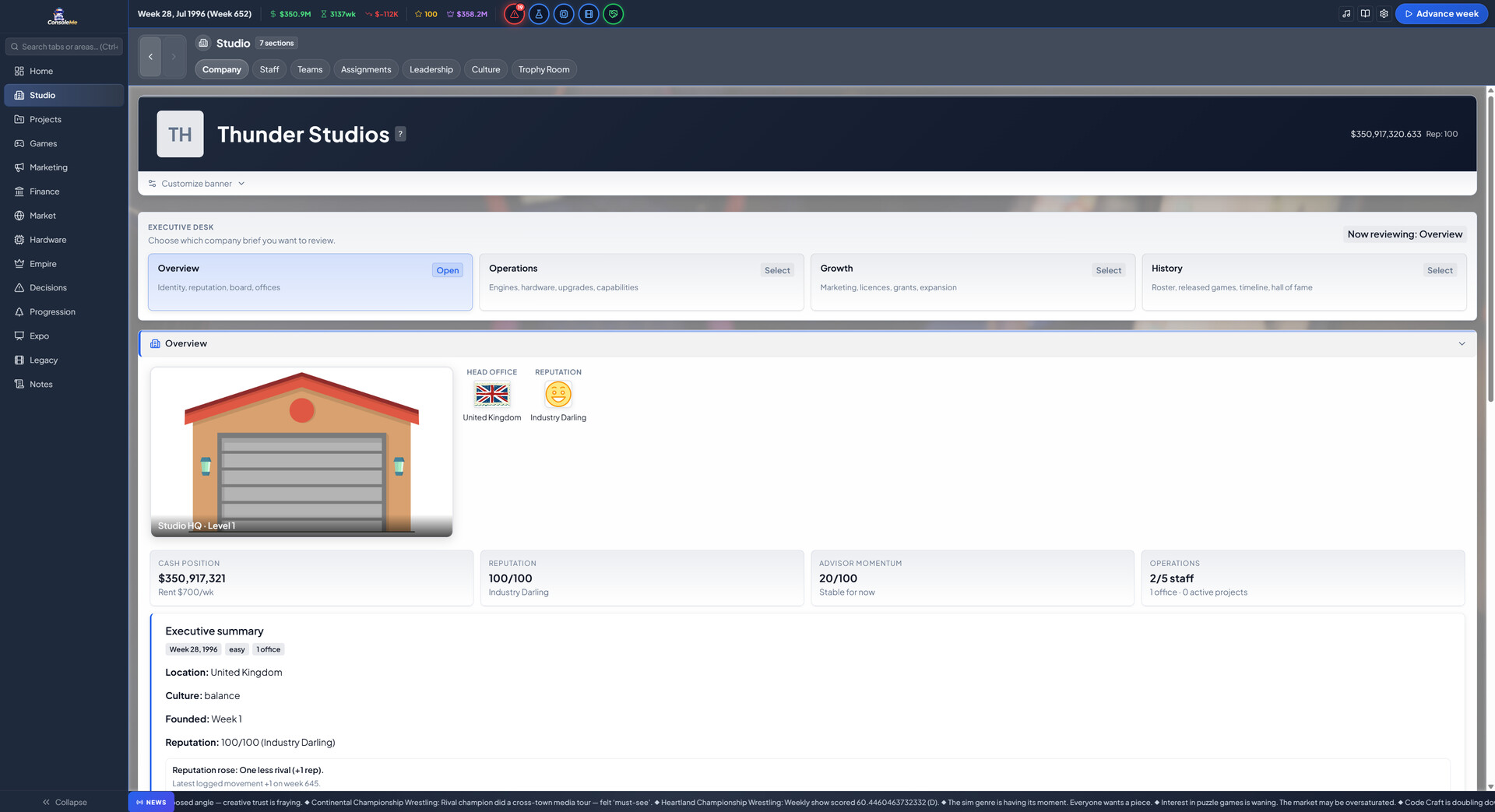Click the NEWS ticker label
Viewport: 1495px width, 812px height.
151,802
